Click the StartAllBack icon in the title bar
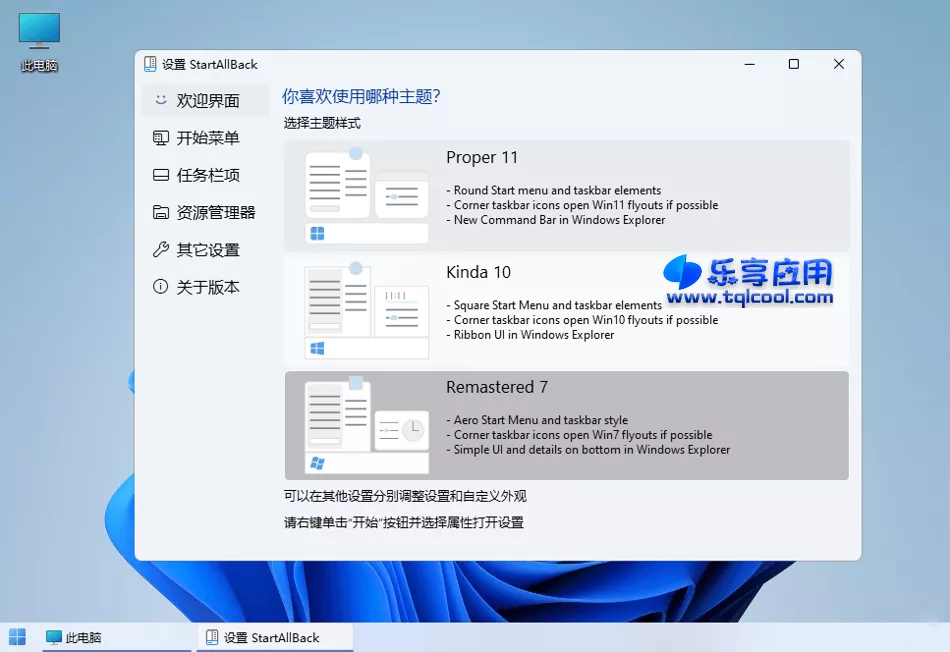 tap(149, 63)
